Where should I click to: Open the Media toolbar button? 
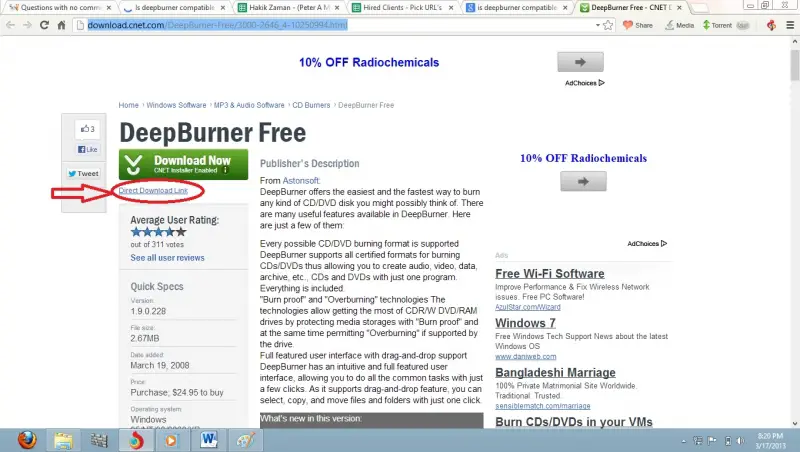point(679,25)
